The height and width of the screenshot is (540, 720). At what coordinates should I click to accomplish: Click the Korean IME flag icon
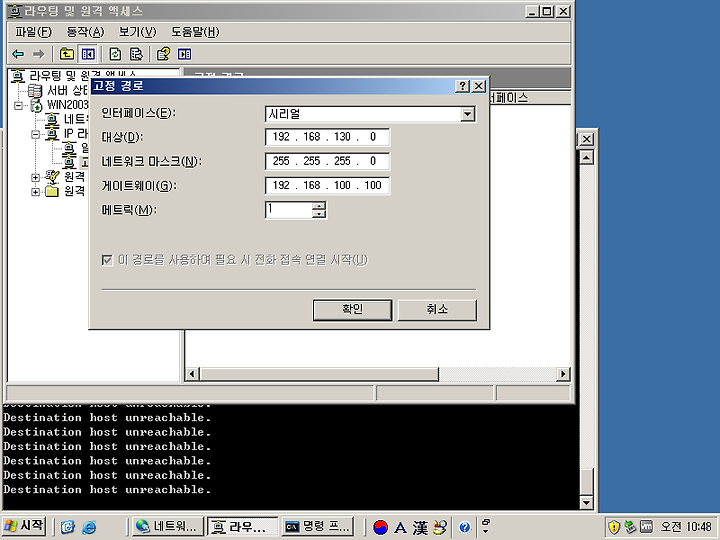(x=380, y=528)
